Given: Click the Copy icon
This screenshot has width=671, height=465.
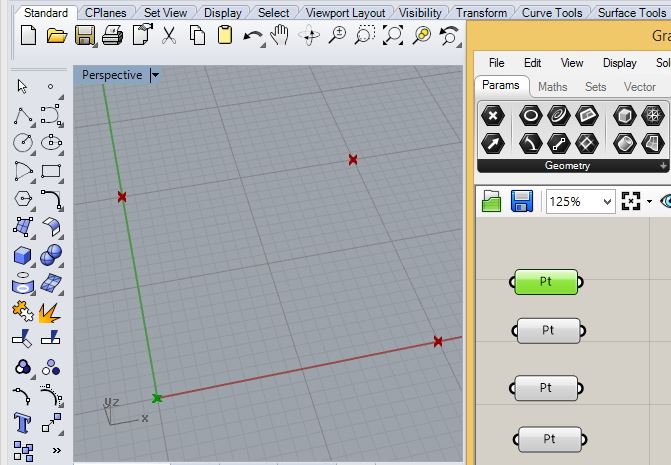Looking at the screenshot, I should tap(197, 35).
